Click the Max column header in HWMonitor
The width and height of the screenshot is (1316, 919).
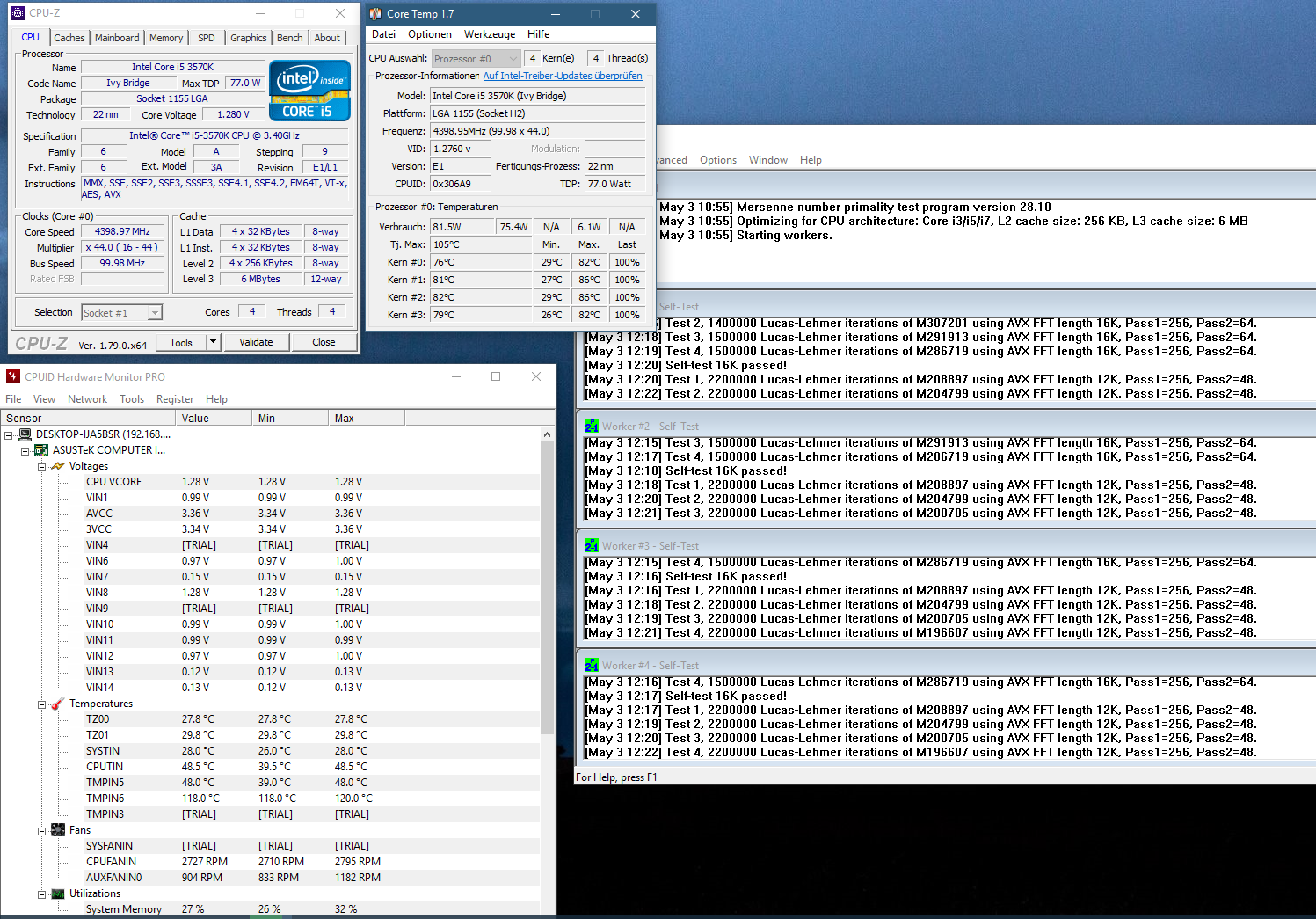click(366, 419)
